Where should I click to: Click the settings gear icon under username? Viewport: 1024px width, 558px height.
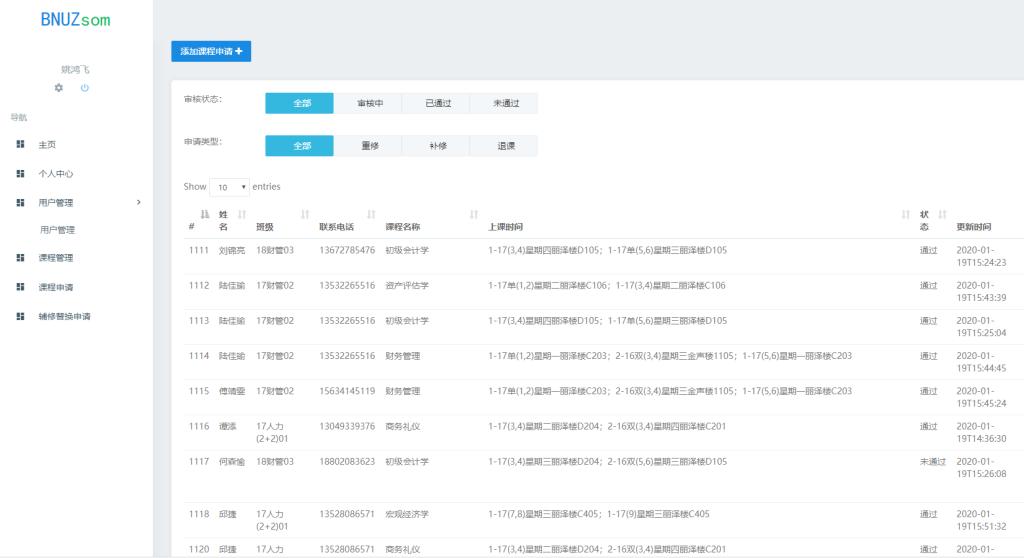[x=59, y=88]
